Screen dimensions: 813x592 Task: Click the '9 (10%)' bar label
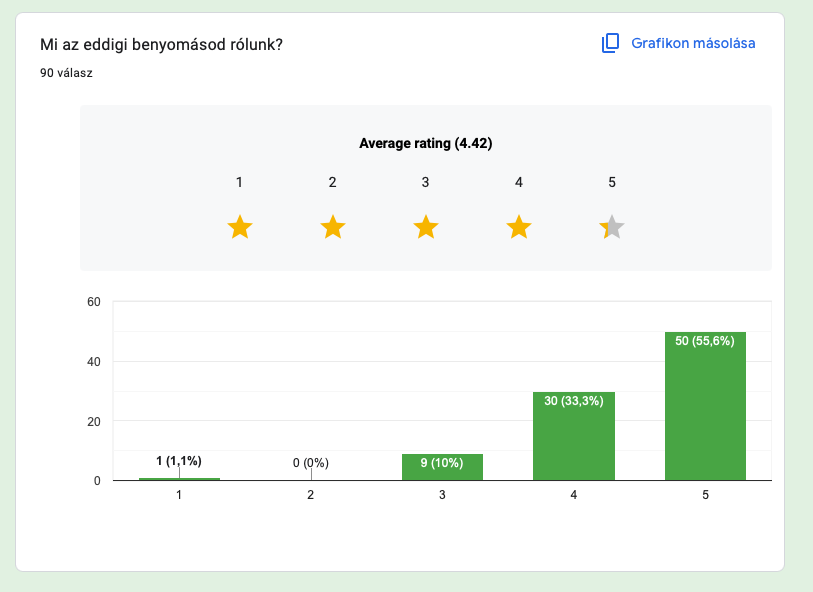click(x=442, y=463)
